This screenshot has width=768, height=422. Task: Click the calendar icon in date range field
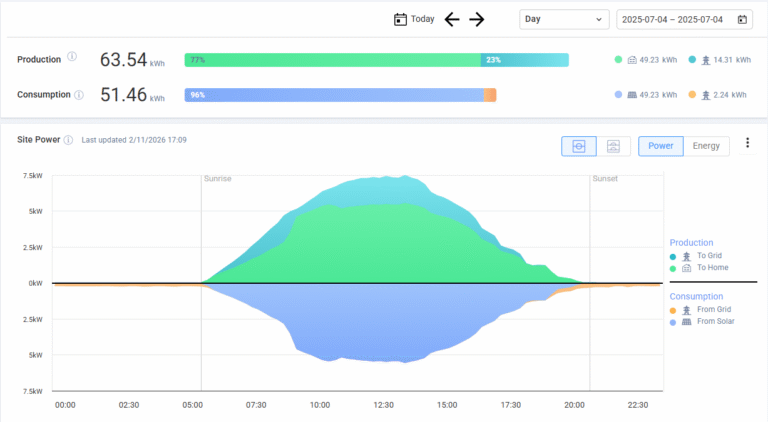click(x=742, y=19)
